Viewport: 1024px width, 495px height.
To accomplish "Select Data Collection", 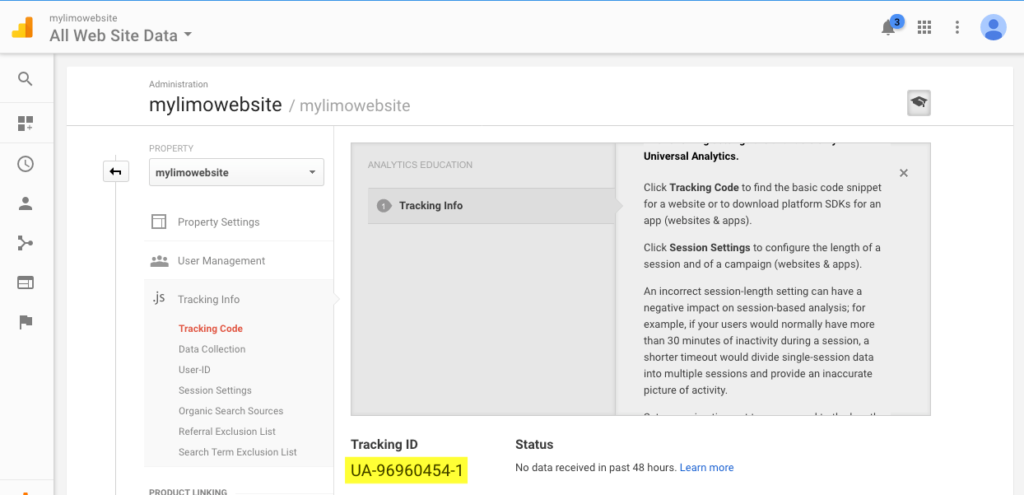I will [x=212, y=349].
